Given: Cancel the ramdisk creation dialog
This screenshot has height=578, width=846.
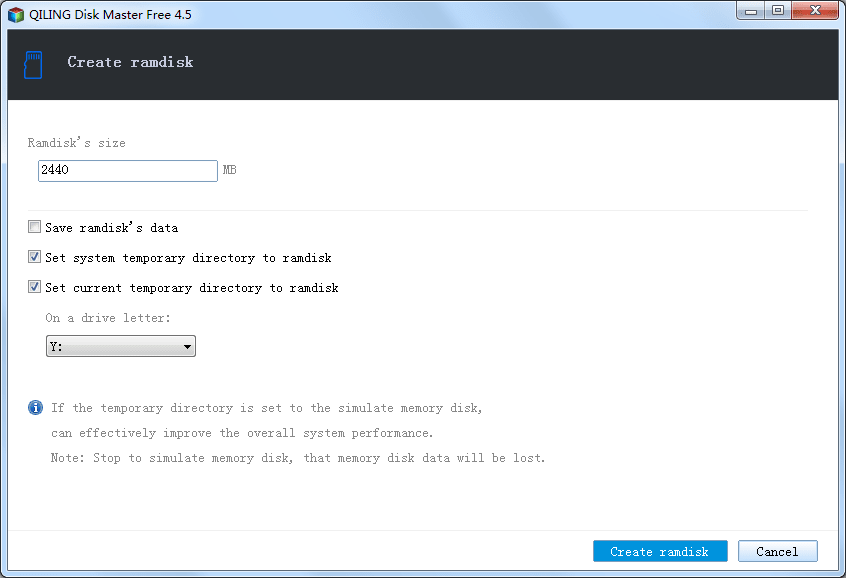Looking at the screenshot, I should tap(777, 551).
